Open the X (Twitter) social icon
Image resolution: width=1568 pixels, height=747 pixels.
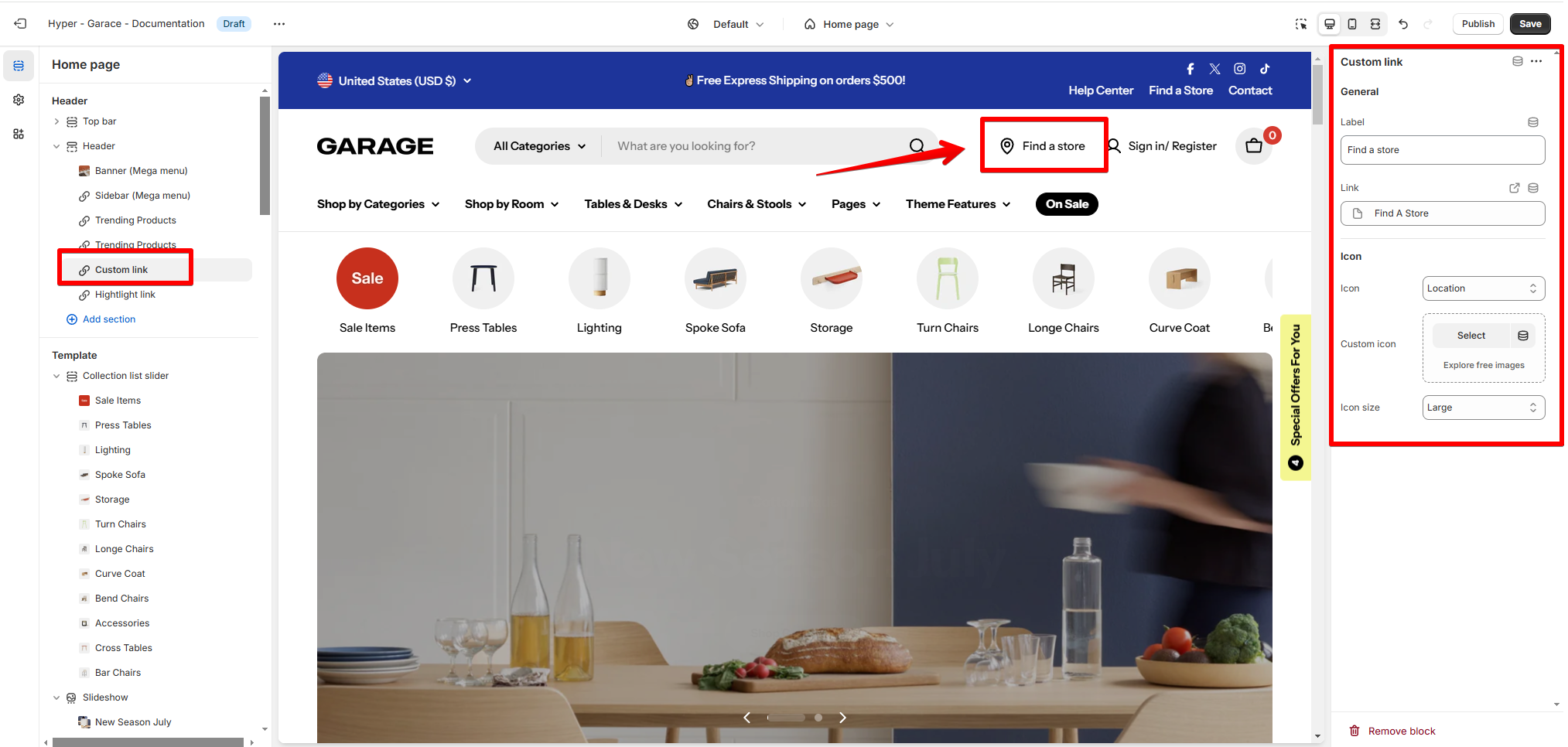pos(1215,69)
